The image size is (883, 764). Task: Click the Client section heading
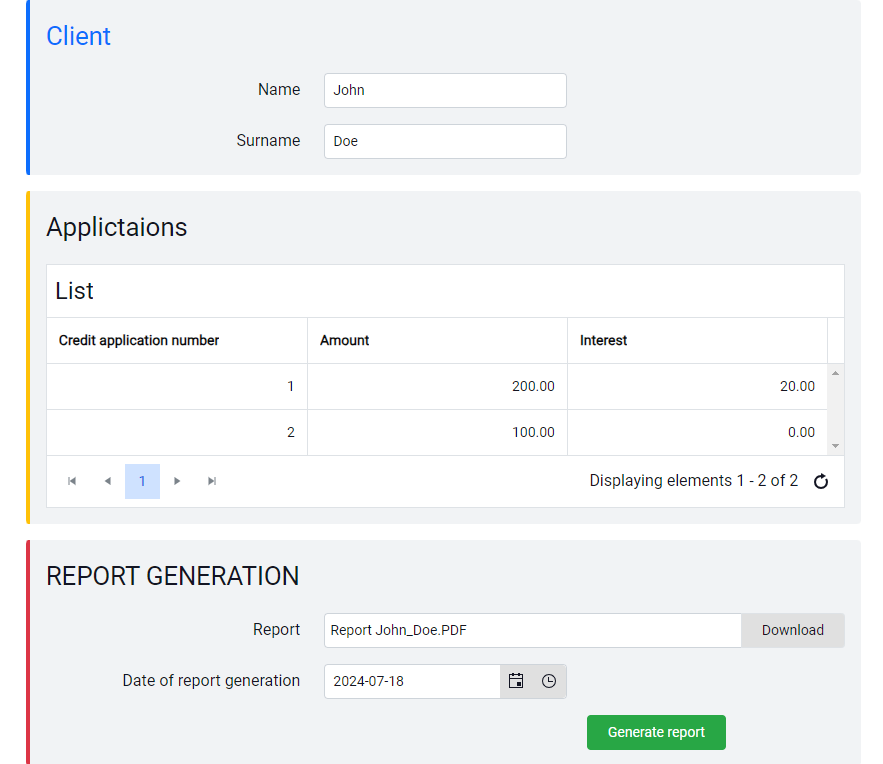tap(78, 36)
